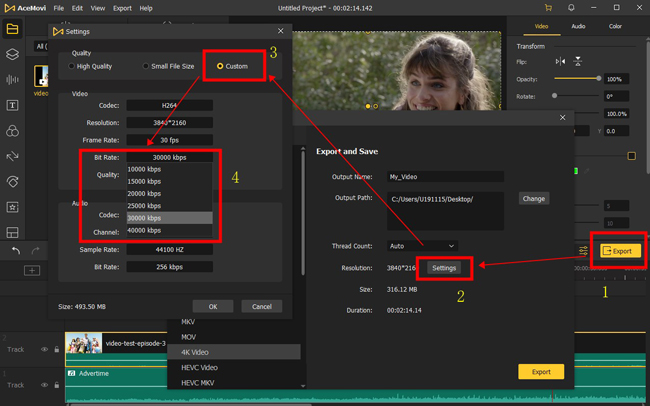Open the Help menu
This screenshot has height=406, width=650.
[146, 8]
